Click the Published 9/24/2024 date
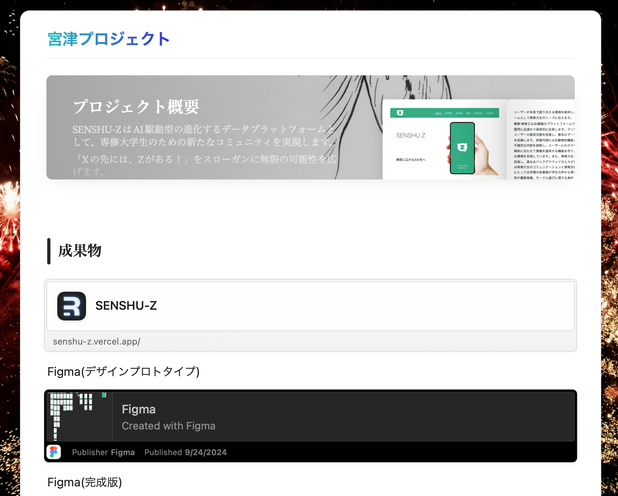Screen dimensions: 618x496 click(x=186, y=453)
